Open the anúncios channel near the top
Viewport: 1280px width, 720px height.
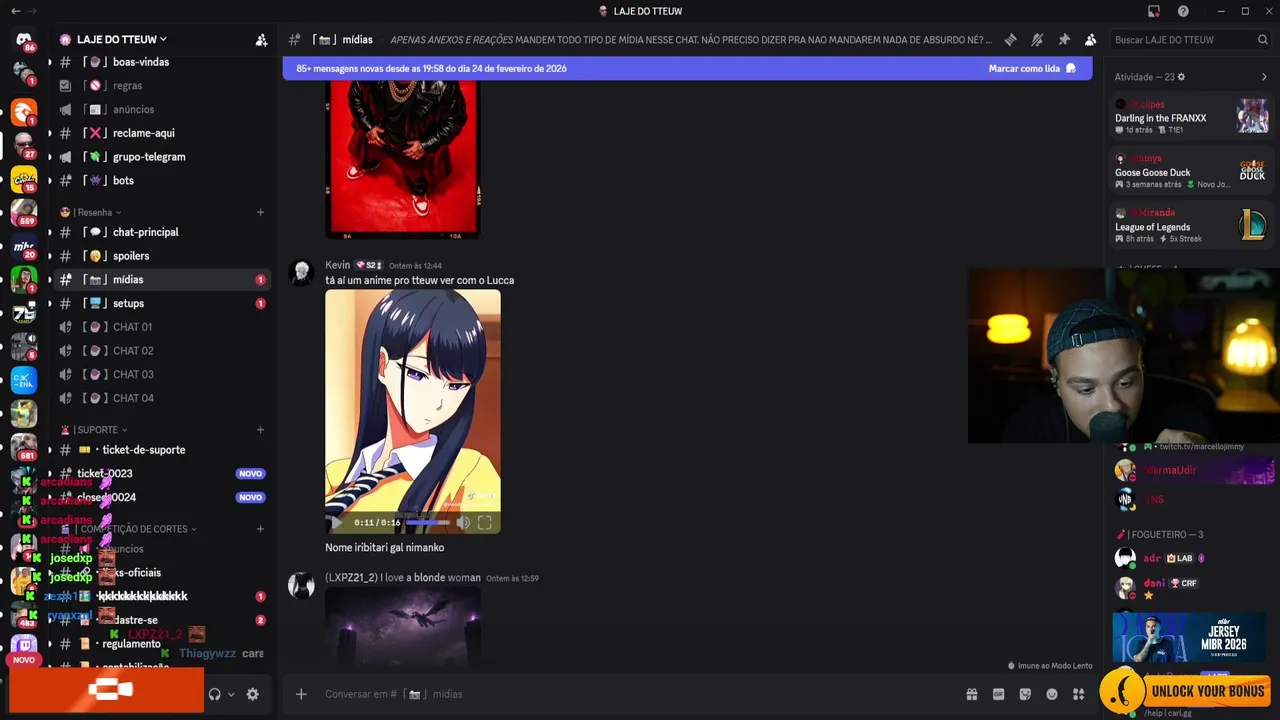click(x=163, y=110)
